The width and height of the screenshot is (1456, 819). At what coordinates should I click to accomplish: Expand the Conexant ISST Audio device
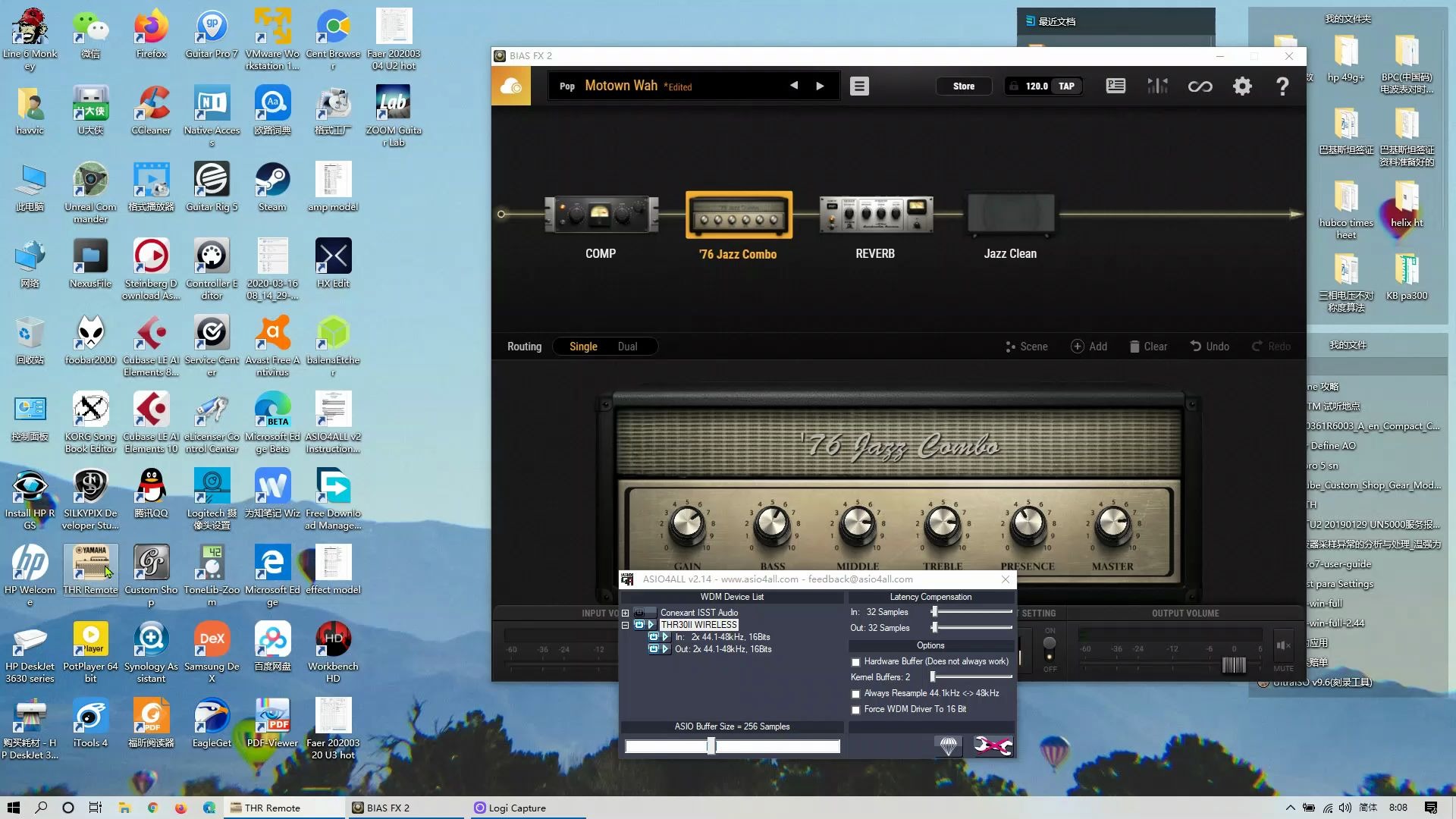point(626,613)
